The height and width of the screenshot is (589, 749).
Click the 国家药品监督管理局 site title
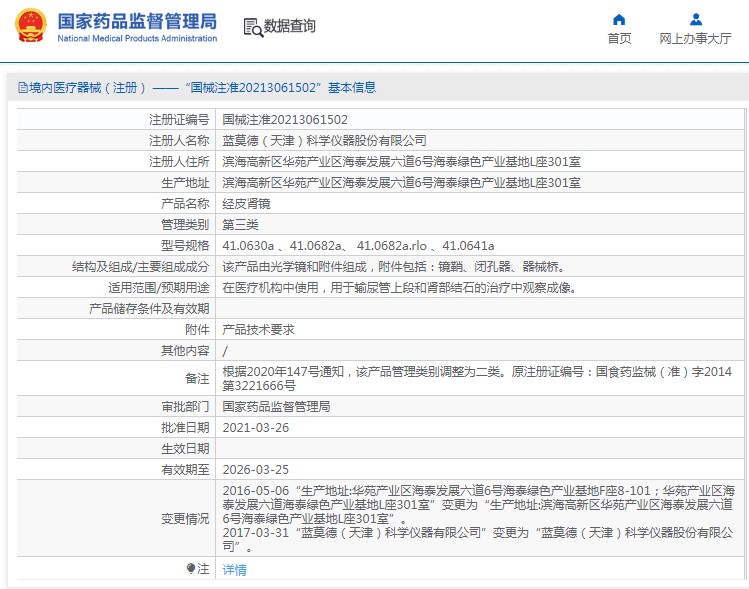tap(137, 20)
